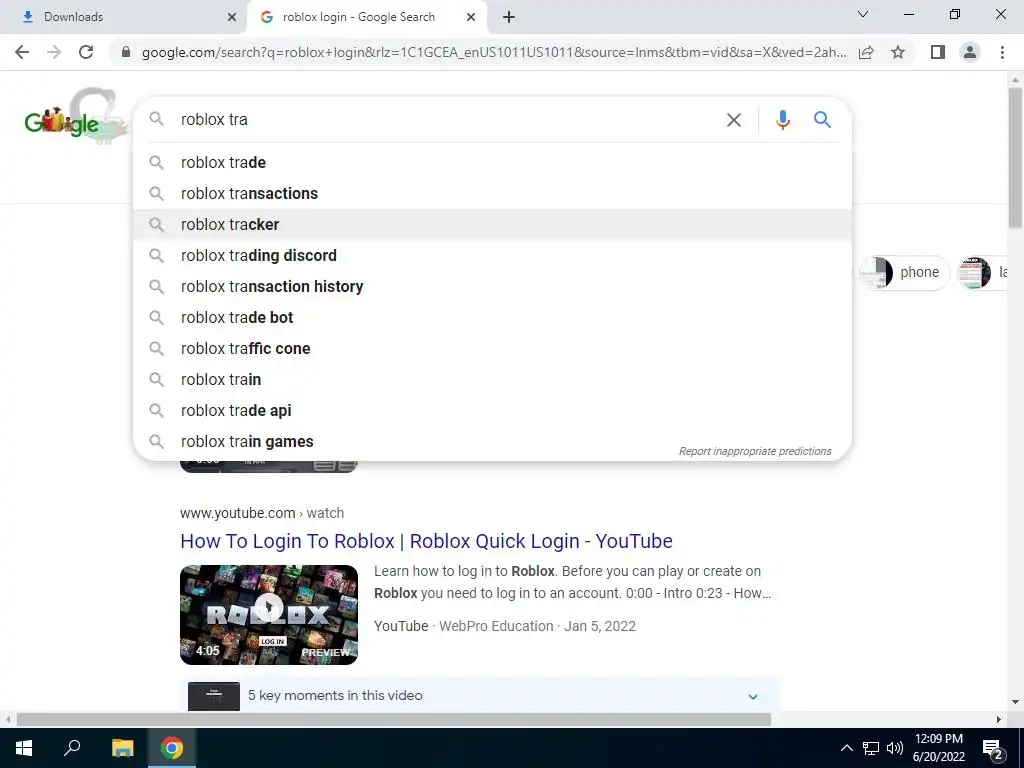Screen dimensions: 1024x768
Task: Click the address bar URL
Action: (x=494, y=52)
